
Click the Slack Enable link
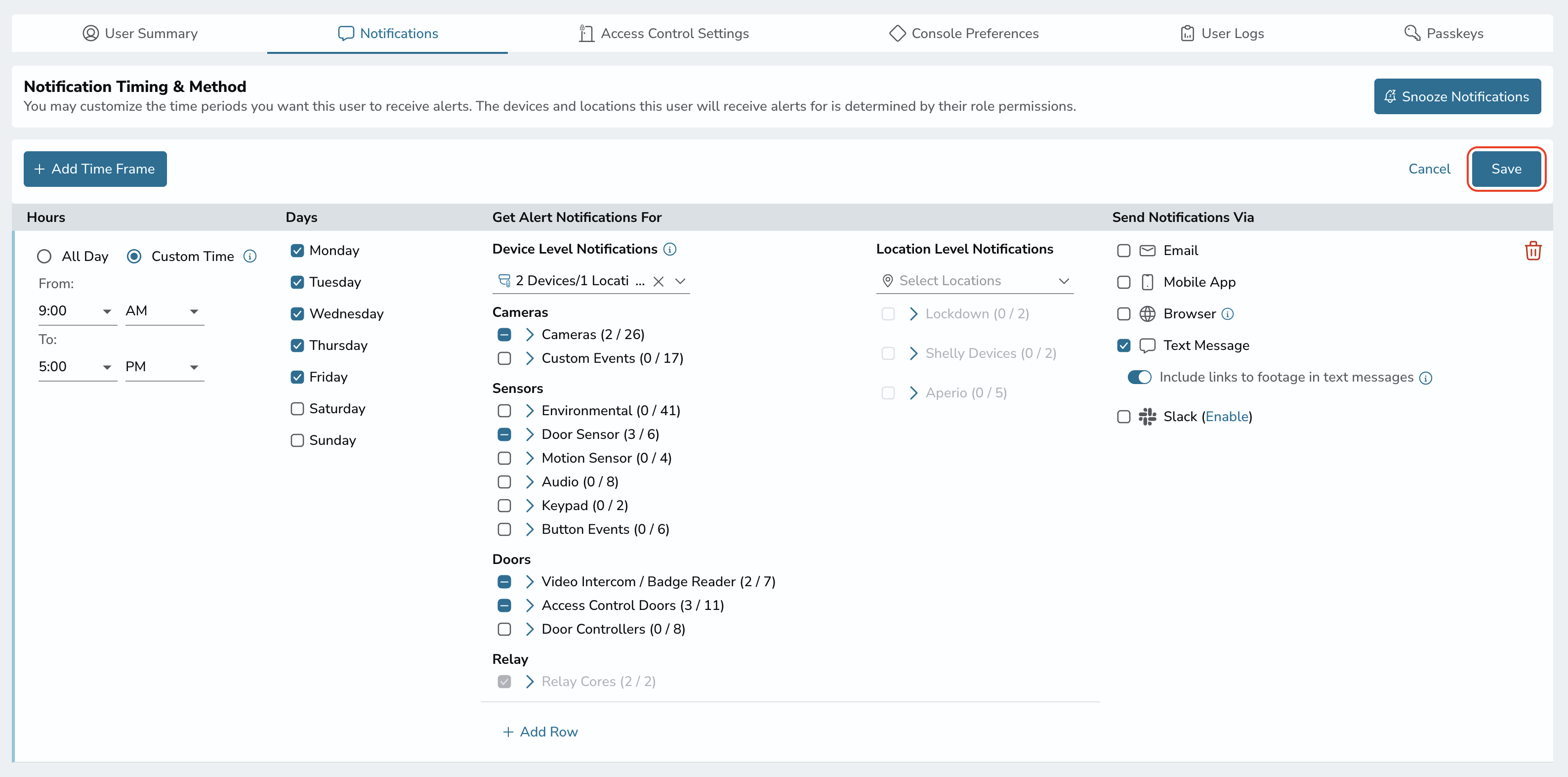point(1227,417)
